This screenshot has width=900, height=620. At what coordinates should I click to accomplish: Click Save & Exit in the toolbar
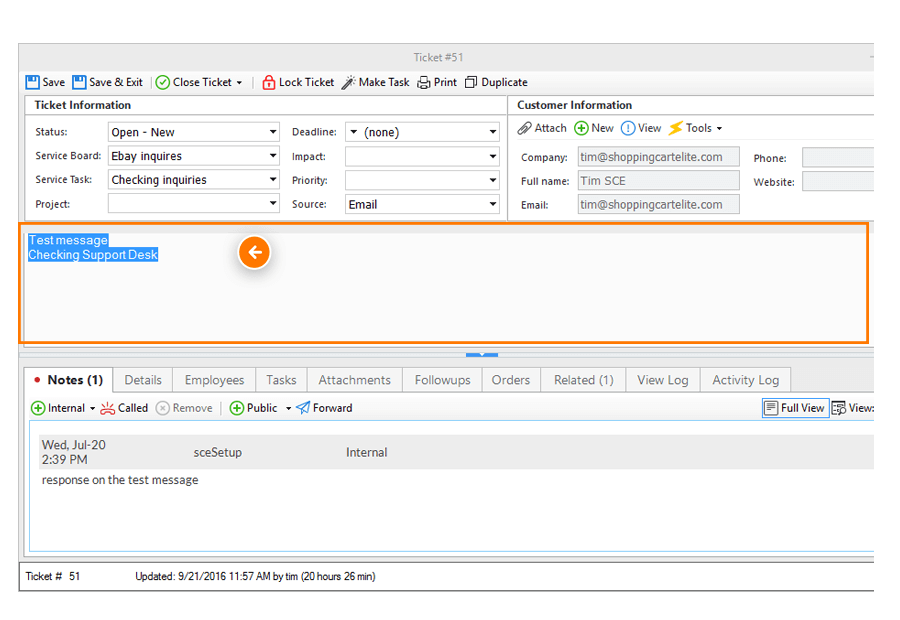pos(107,82)
